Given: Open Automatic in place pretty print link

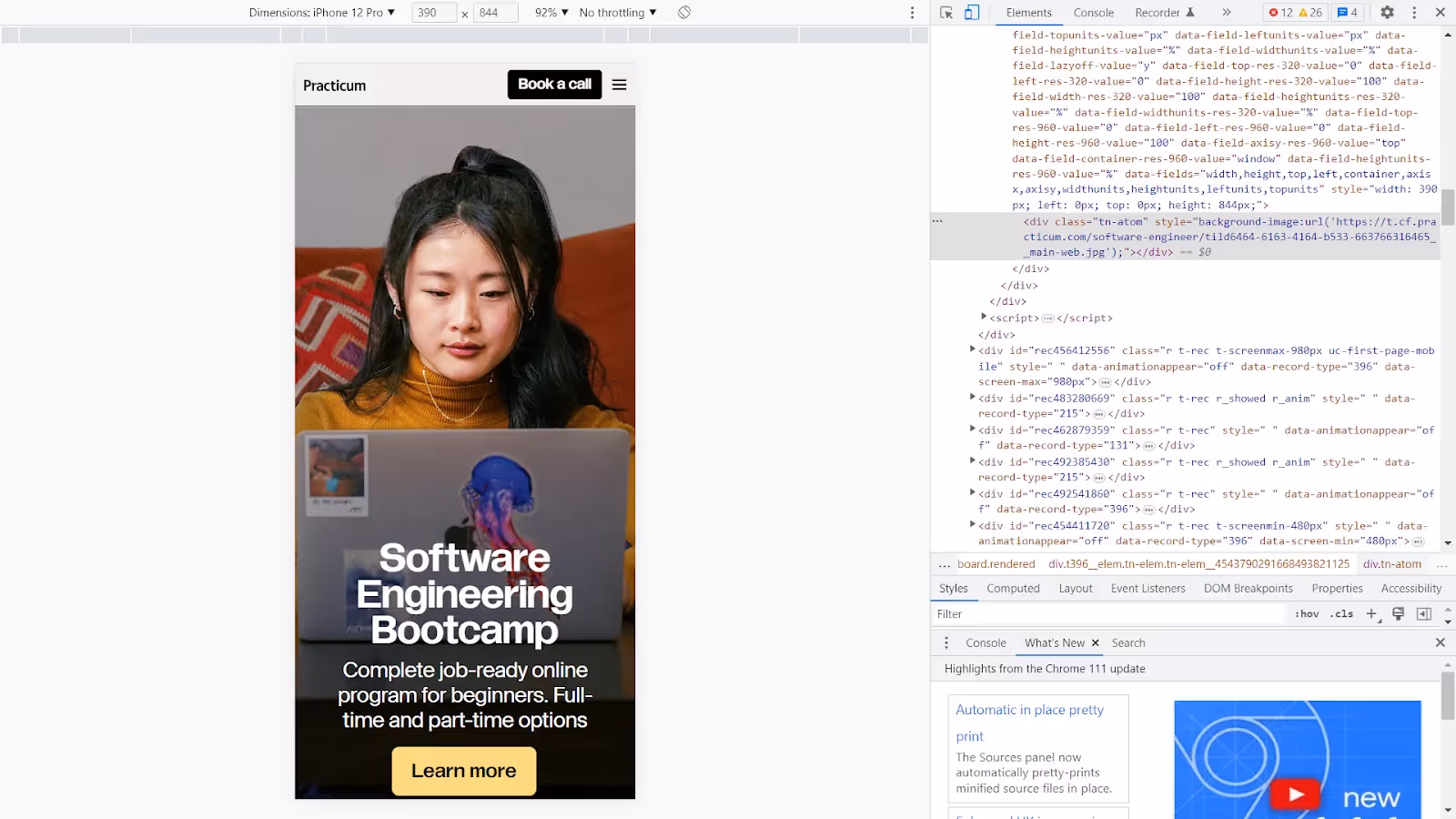Looking at the screenshot, I should coord(1029,723).
